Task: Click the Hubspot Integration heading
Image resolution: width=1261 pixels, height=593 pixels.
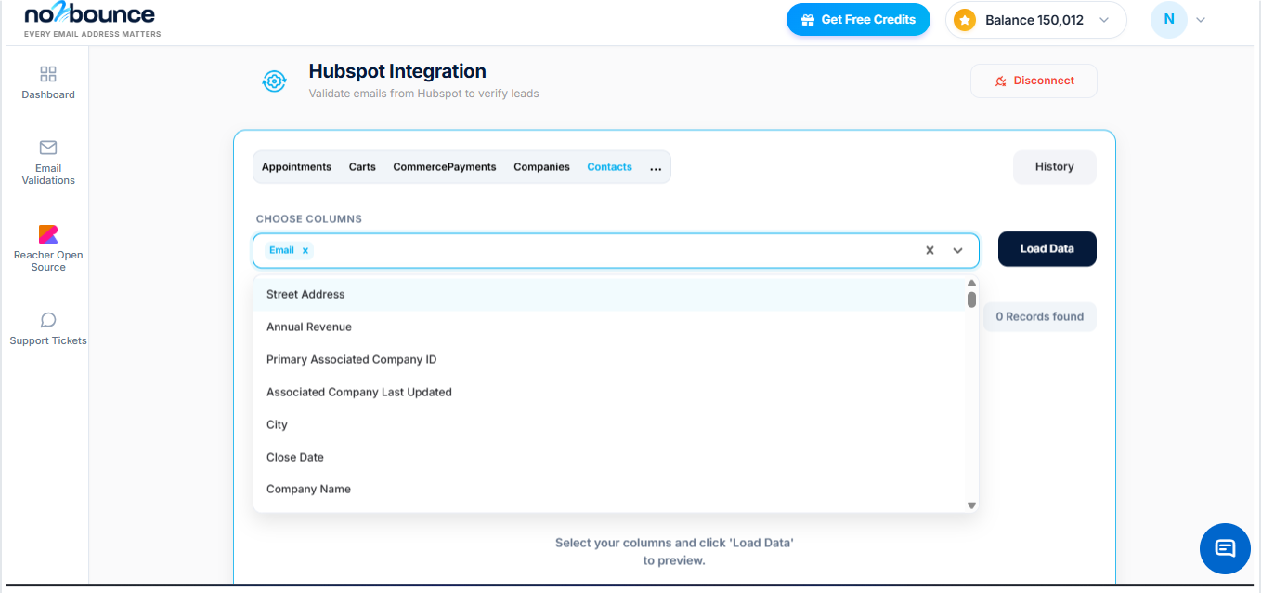Action: [x=398, y=72]
